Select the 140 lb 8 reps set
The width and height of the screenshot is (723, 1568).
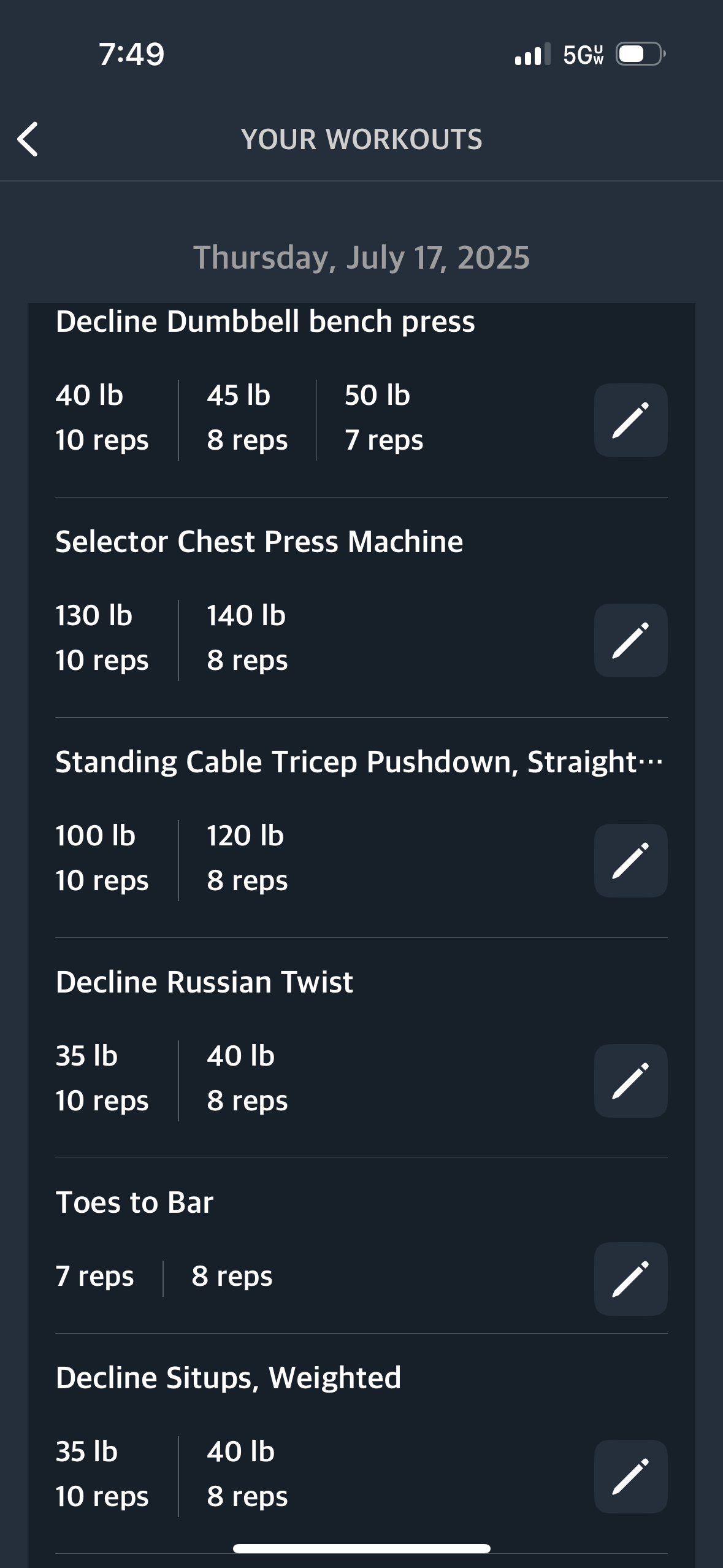pos(247,637)
